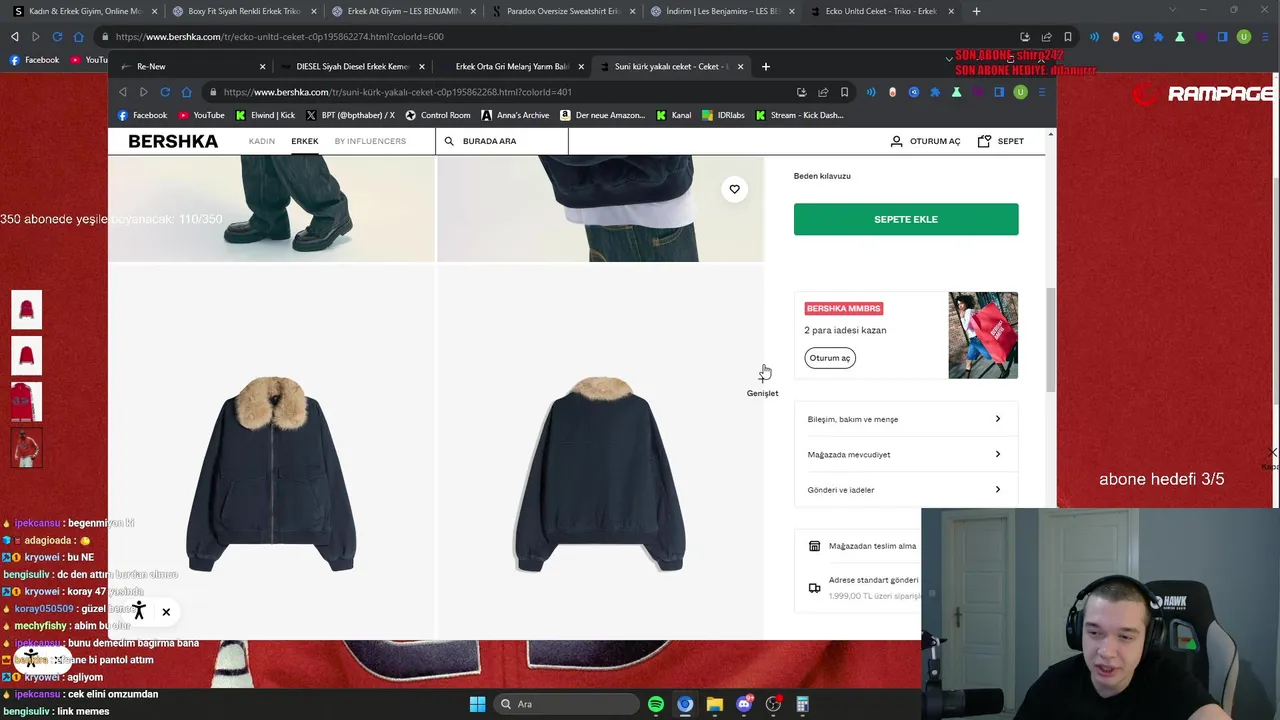
Task: Click reload in inner browser toolbar
Action: (165, 92)
